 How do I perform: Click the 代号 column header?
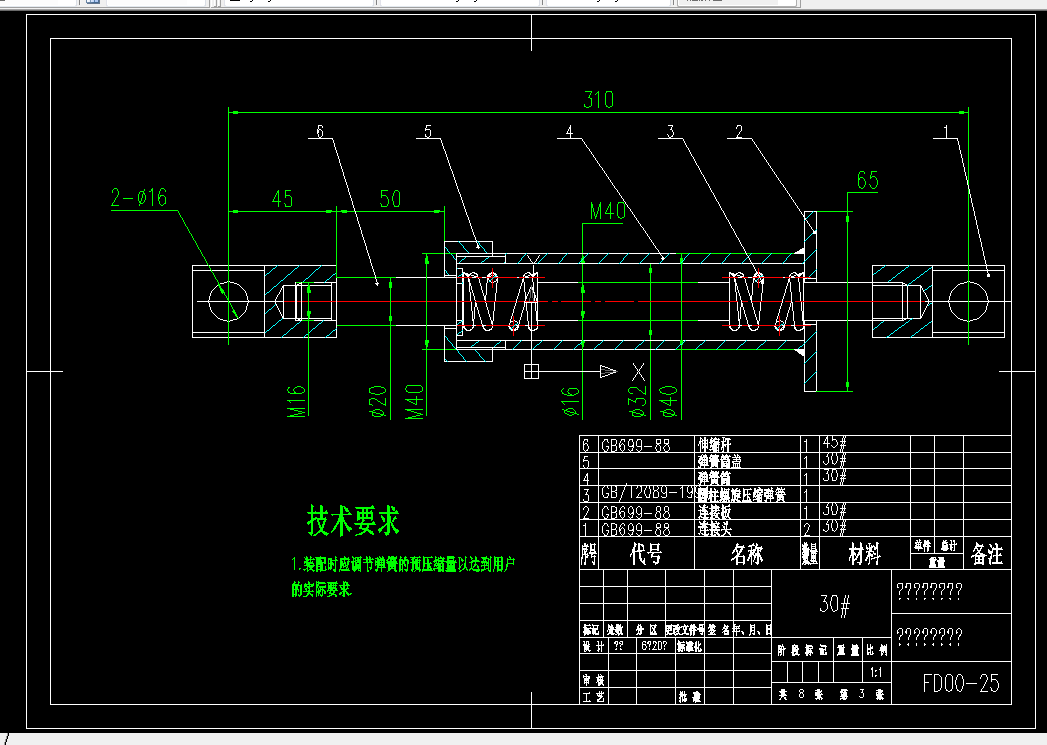pos(646,554)
